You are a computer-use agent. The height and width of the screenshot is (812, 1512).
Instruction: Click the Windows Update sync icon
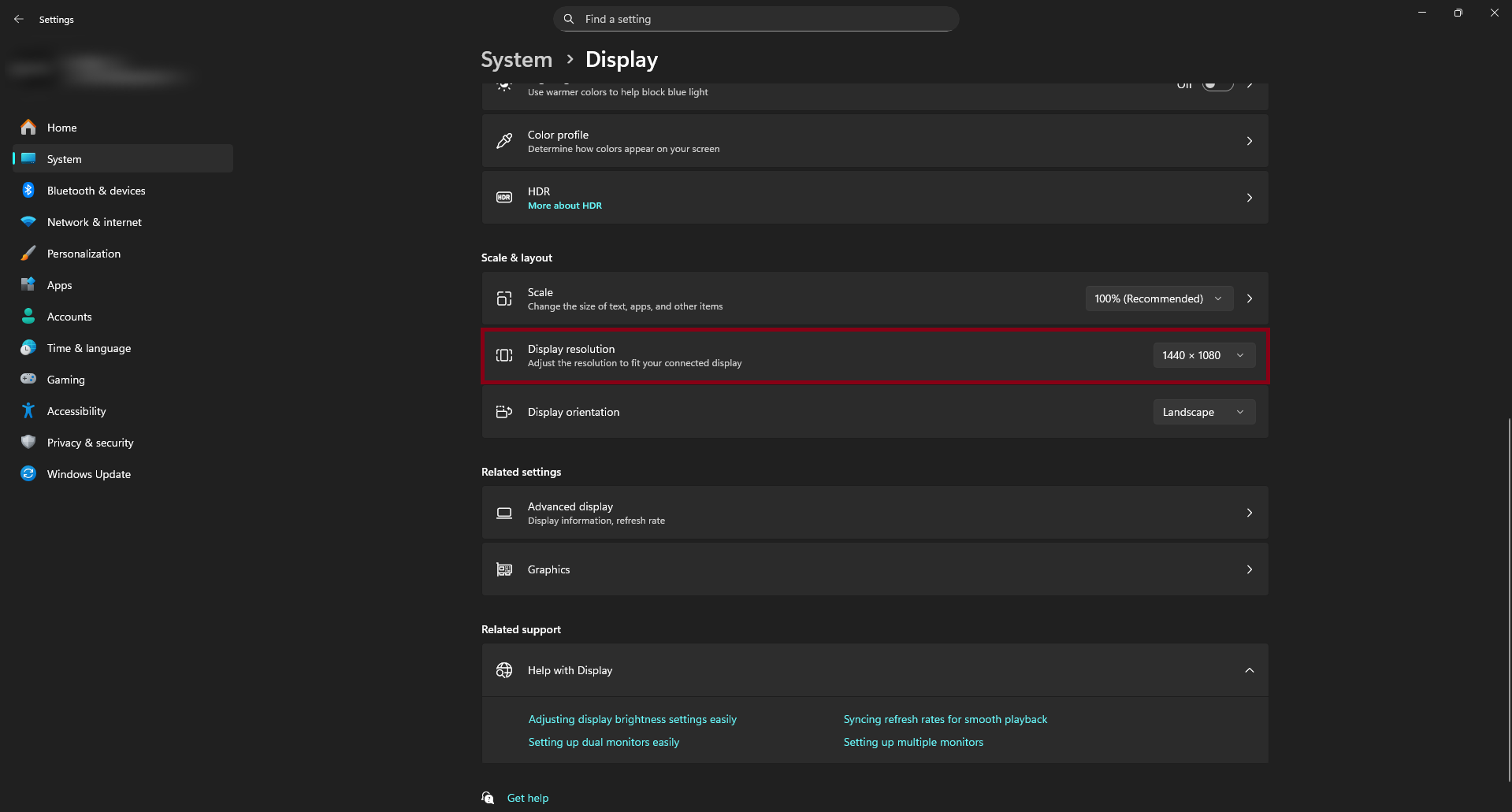click(28, 474)
